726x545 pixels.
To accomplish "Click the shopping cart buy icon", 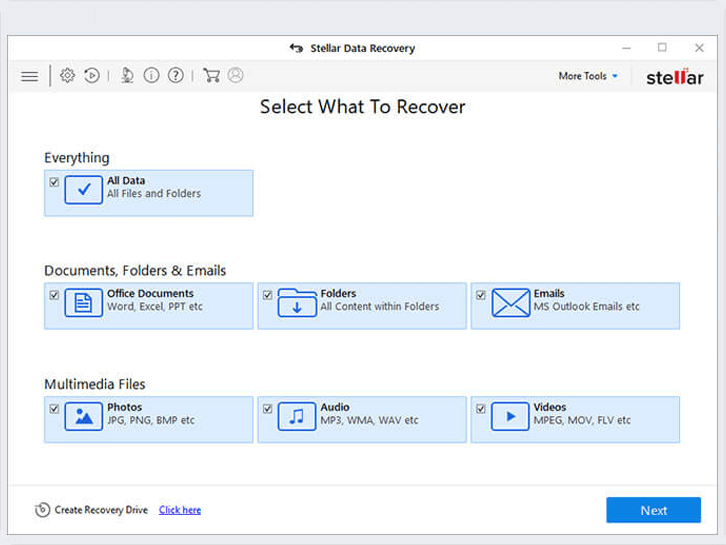I will [x=211, y=75].
